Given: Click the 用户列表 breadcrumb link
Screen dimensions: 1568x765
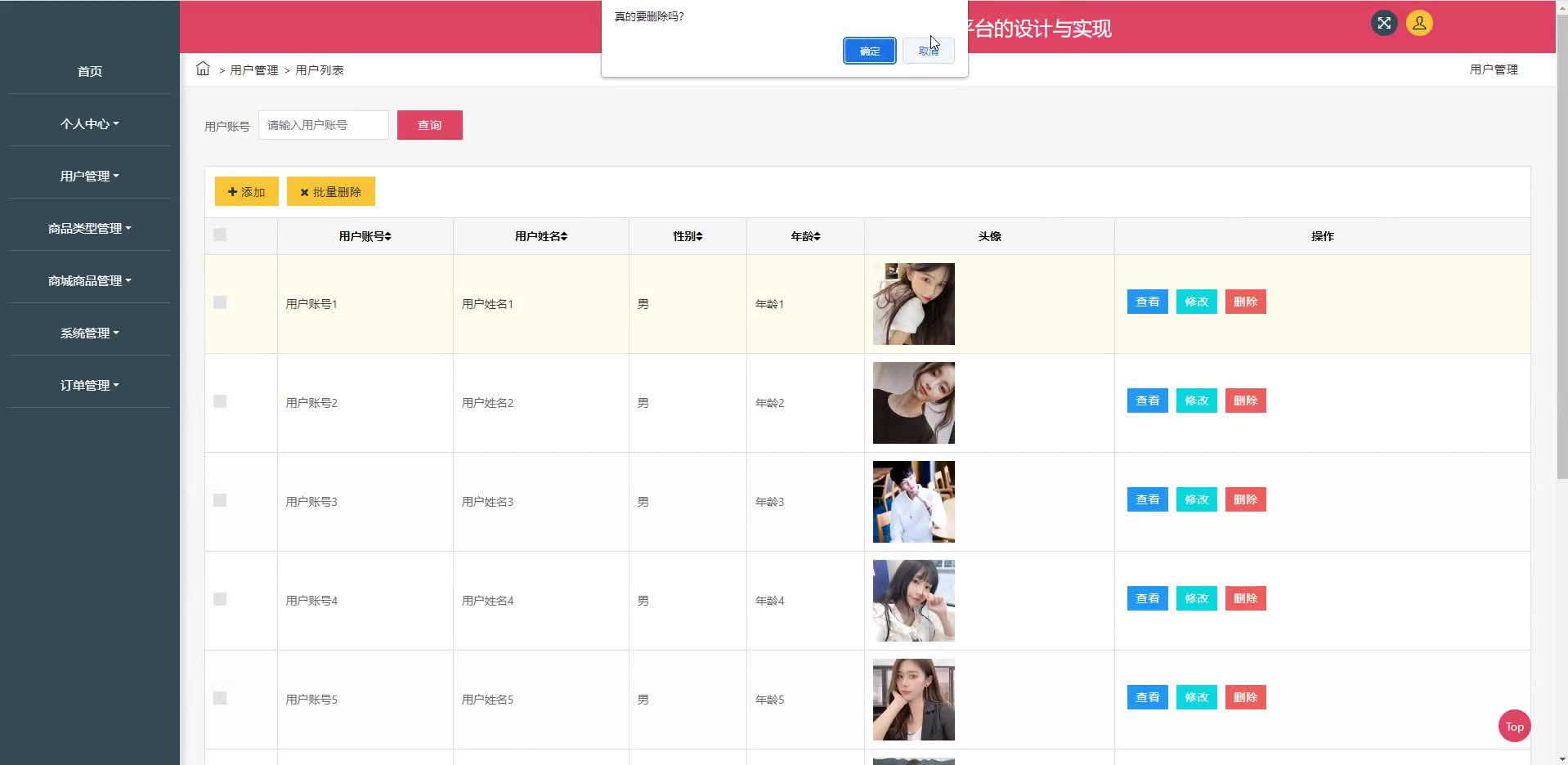Looking at the screenshot, I should (320, 70).
